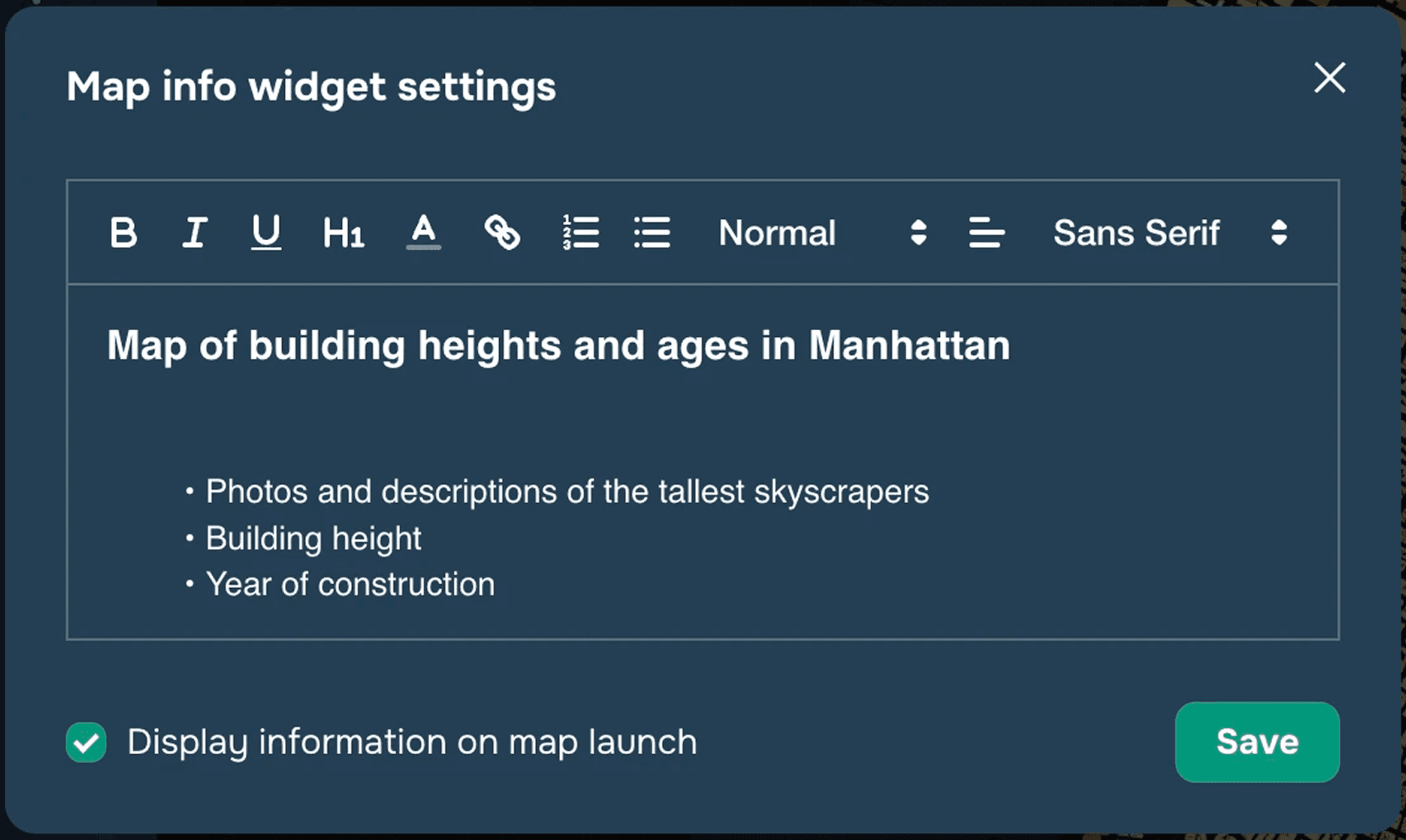Open the text color picker
Viewport: 1406px width, 840px height.
click(424, 232)
